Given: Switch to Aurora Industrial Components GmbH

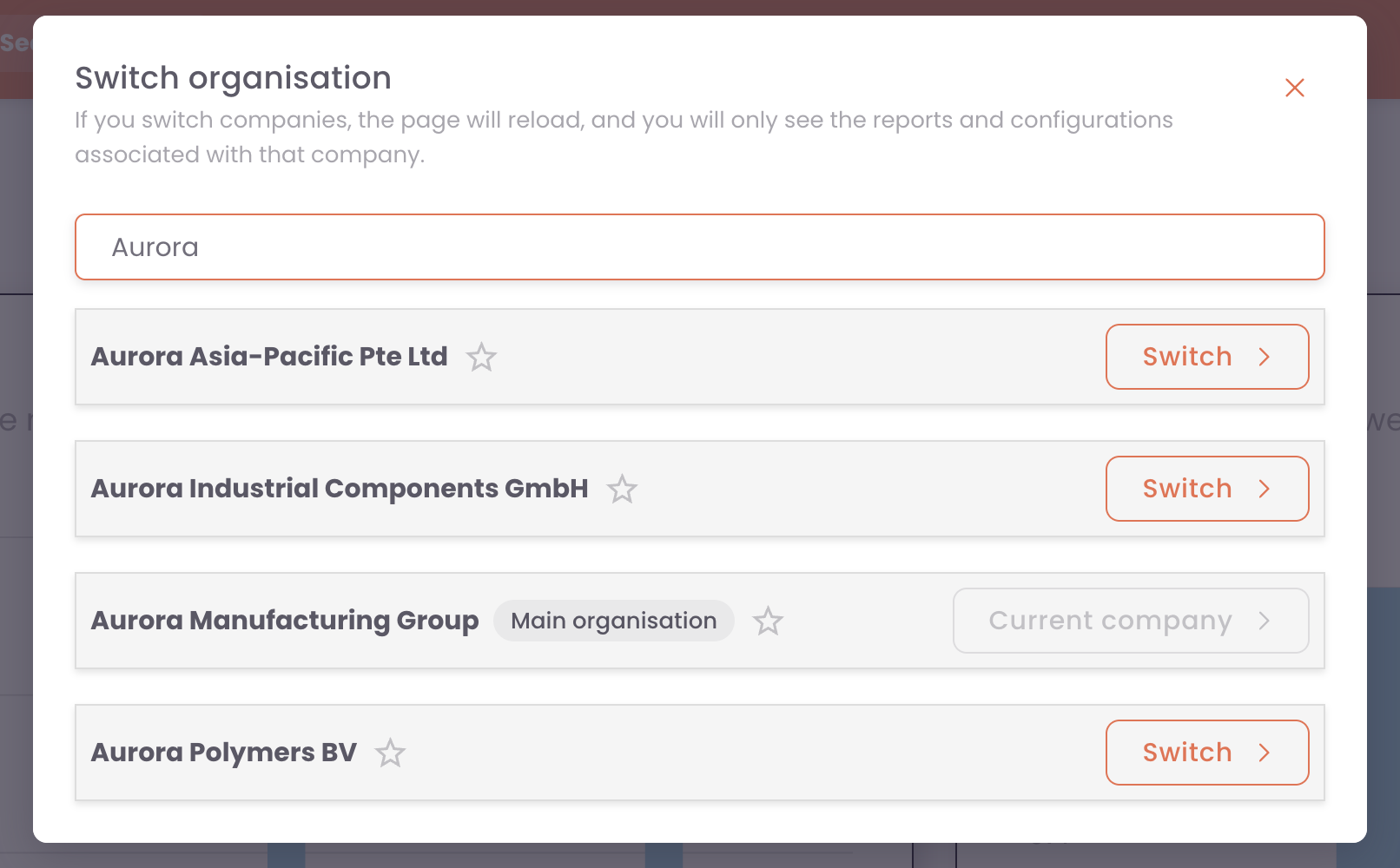Looking at the screenshot, I should [x=1207, y=489].
